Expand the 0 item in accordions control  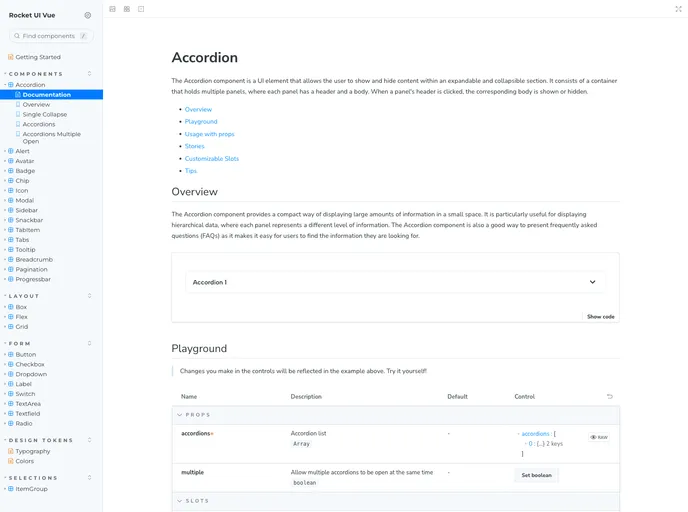(526, 444)
